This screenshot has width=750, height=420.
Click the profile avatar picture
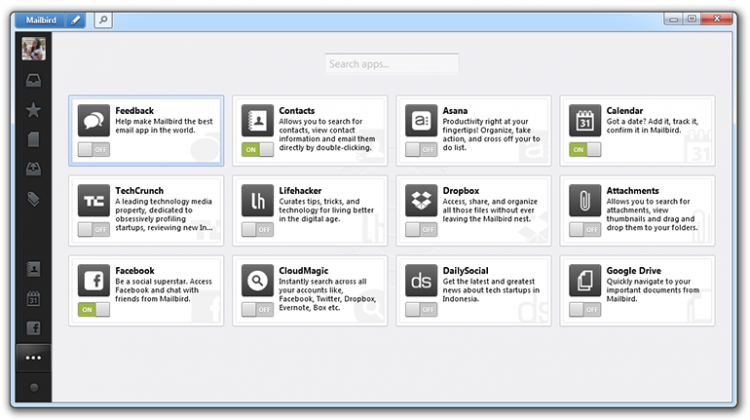coord(33,49)
